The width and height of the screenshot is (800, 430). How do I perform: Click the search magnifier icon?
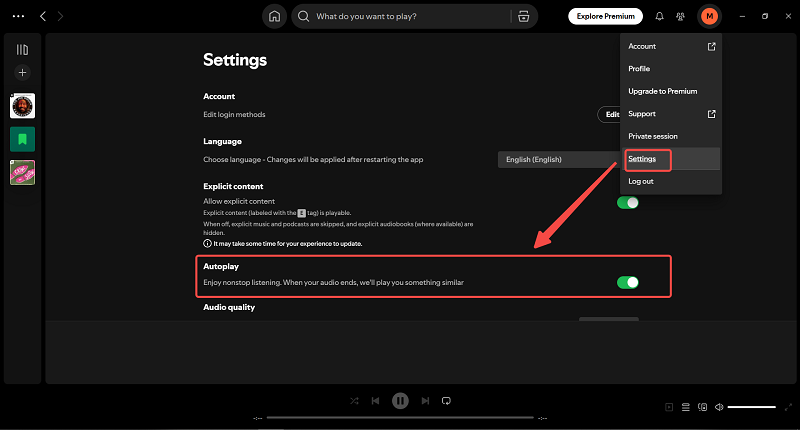(x=304, y=16)
